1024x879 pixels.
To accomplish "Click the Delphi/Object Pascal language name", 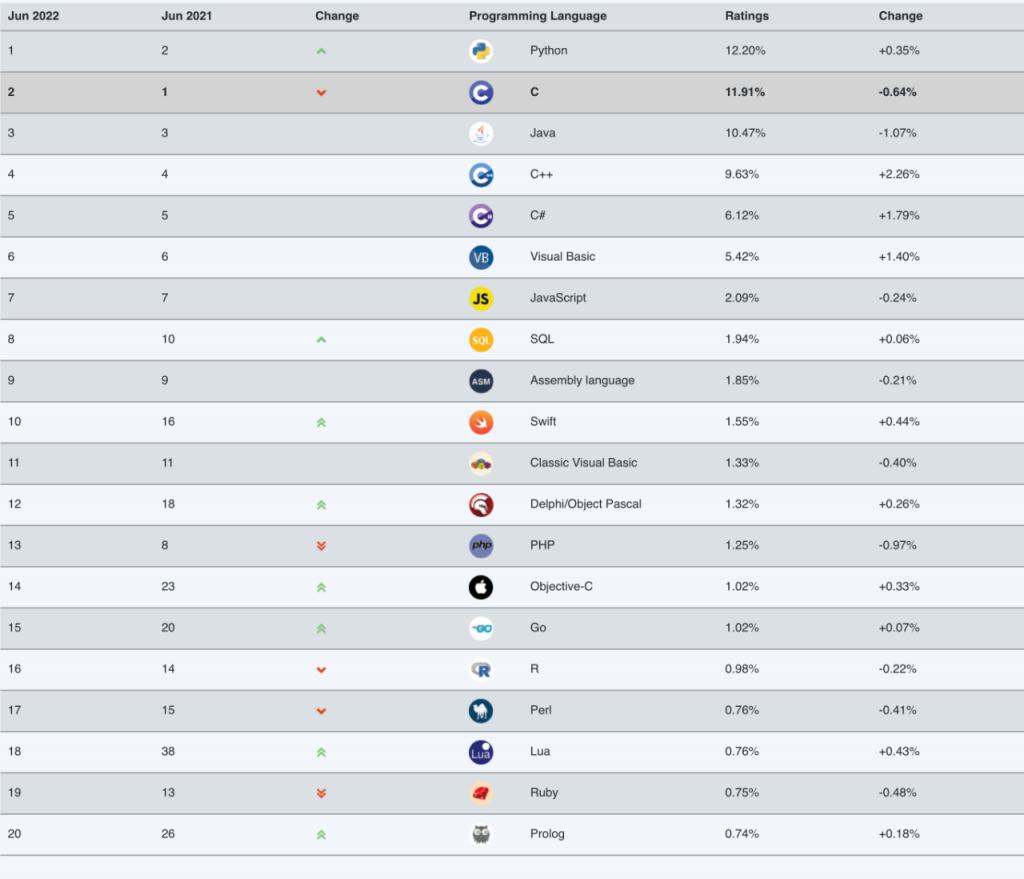I will tap(585, 504).
